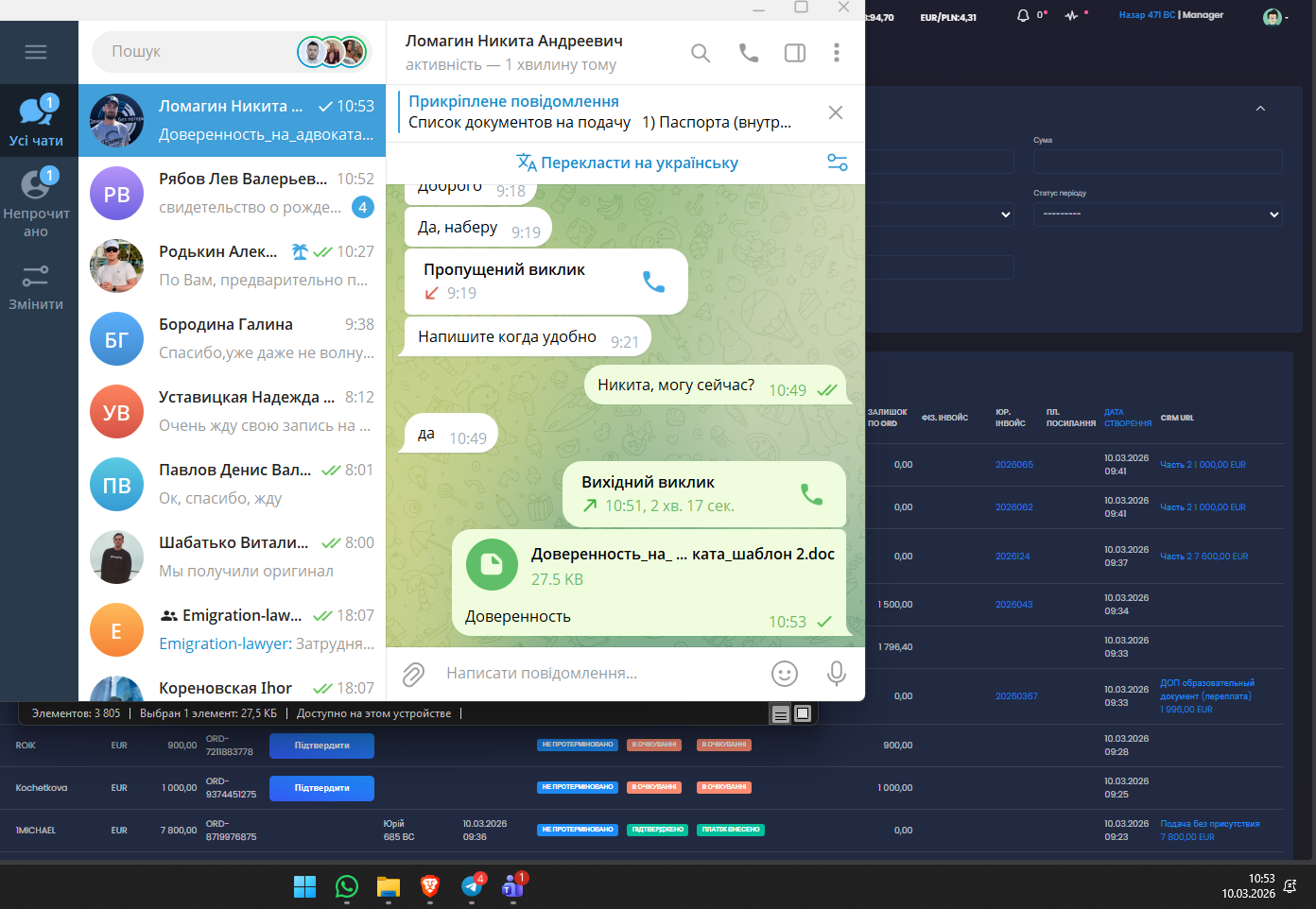Open chat with Родькин Александр

click(x=233, y=266)
